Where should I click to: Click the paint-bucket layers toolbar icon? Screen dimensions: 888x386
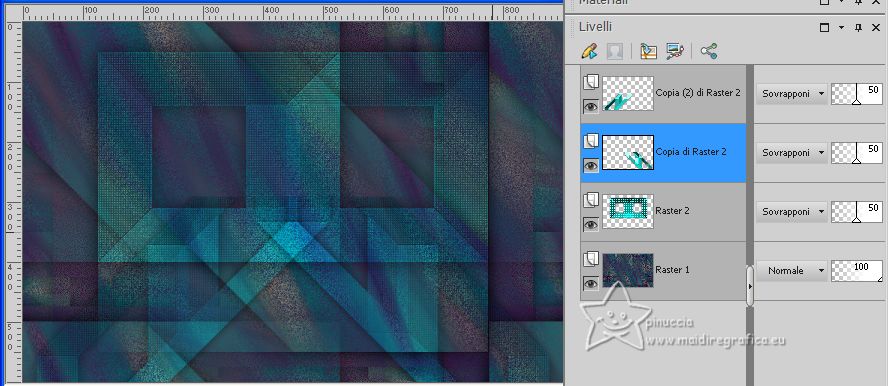coord(648,52)
